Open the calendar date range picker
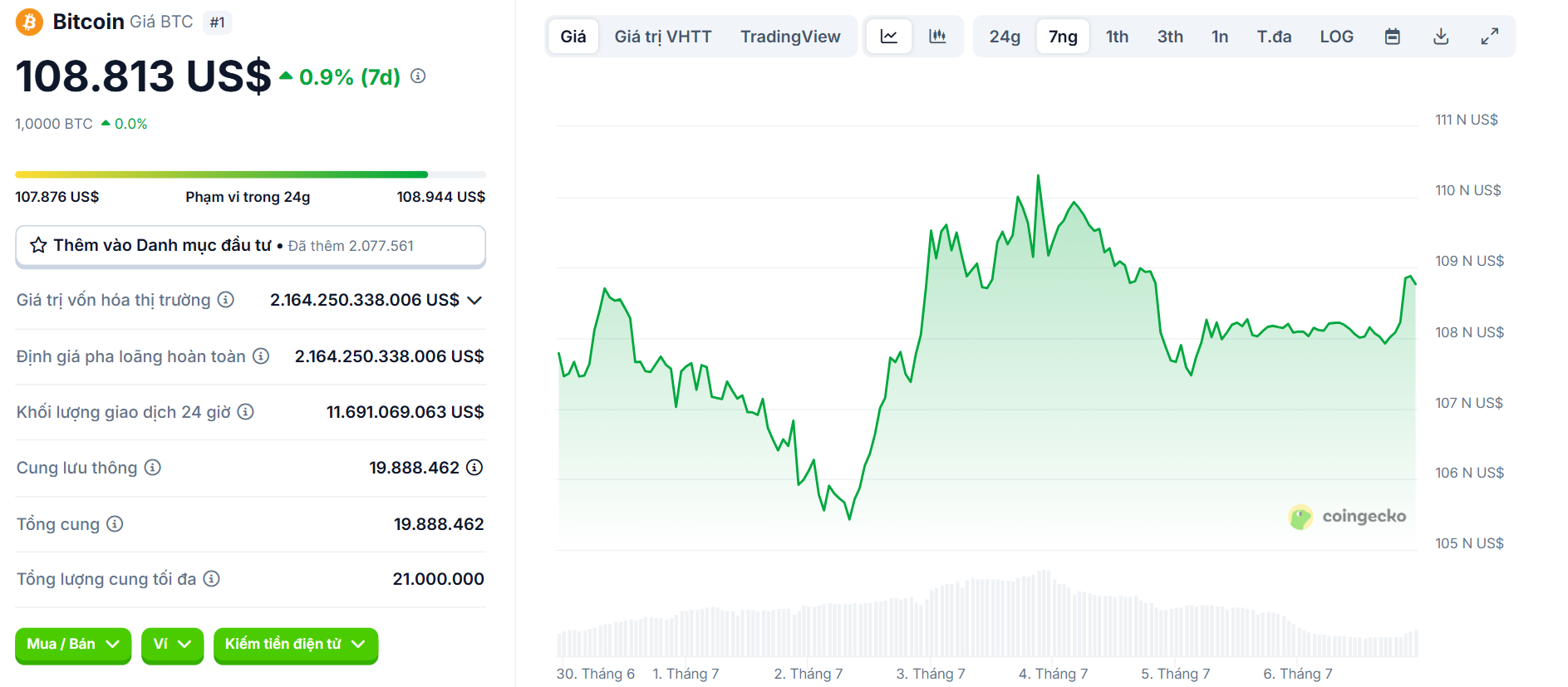This screenshot has width=1568, height=687. click(x=1393, y=37)
